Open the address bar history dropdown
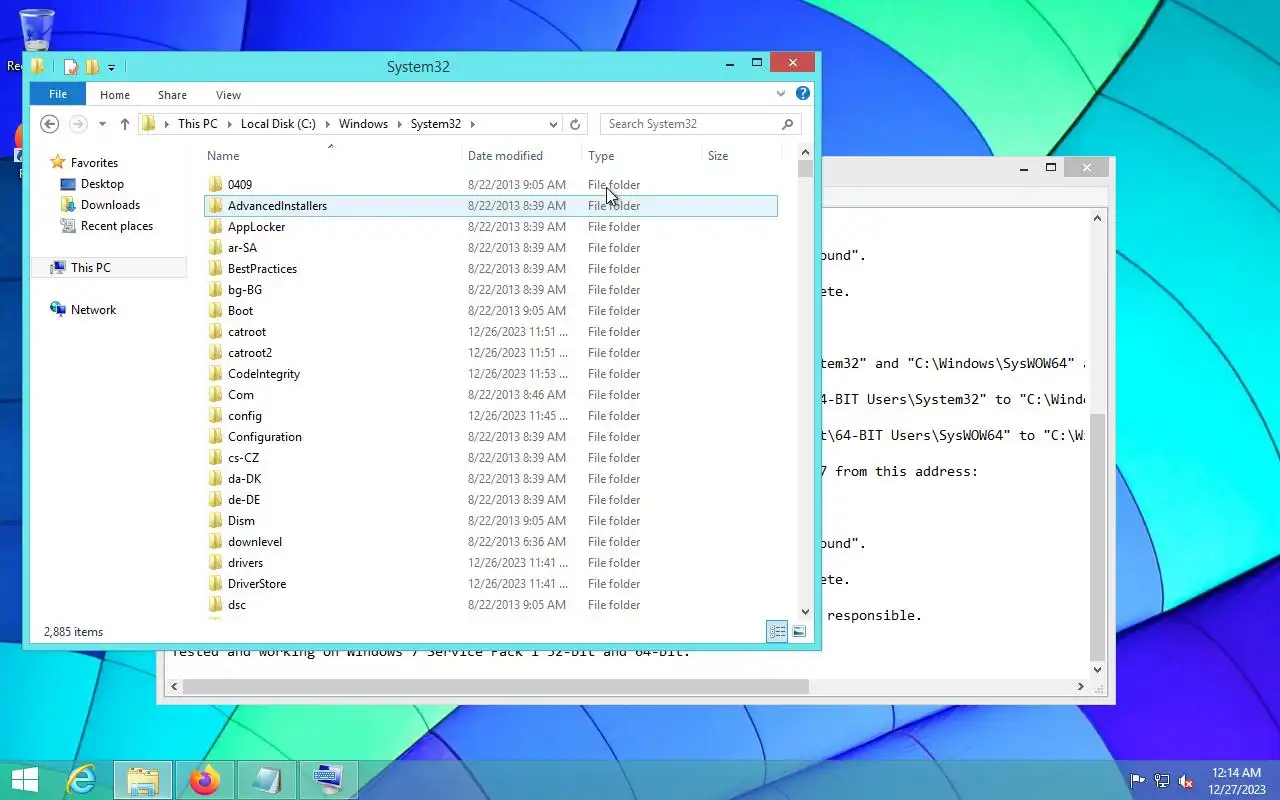Screen dimensions: 1280x800 coord(553,124)
